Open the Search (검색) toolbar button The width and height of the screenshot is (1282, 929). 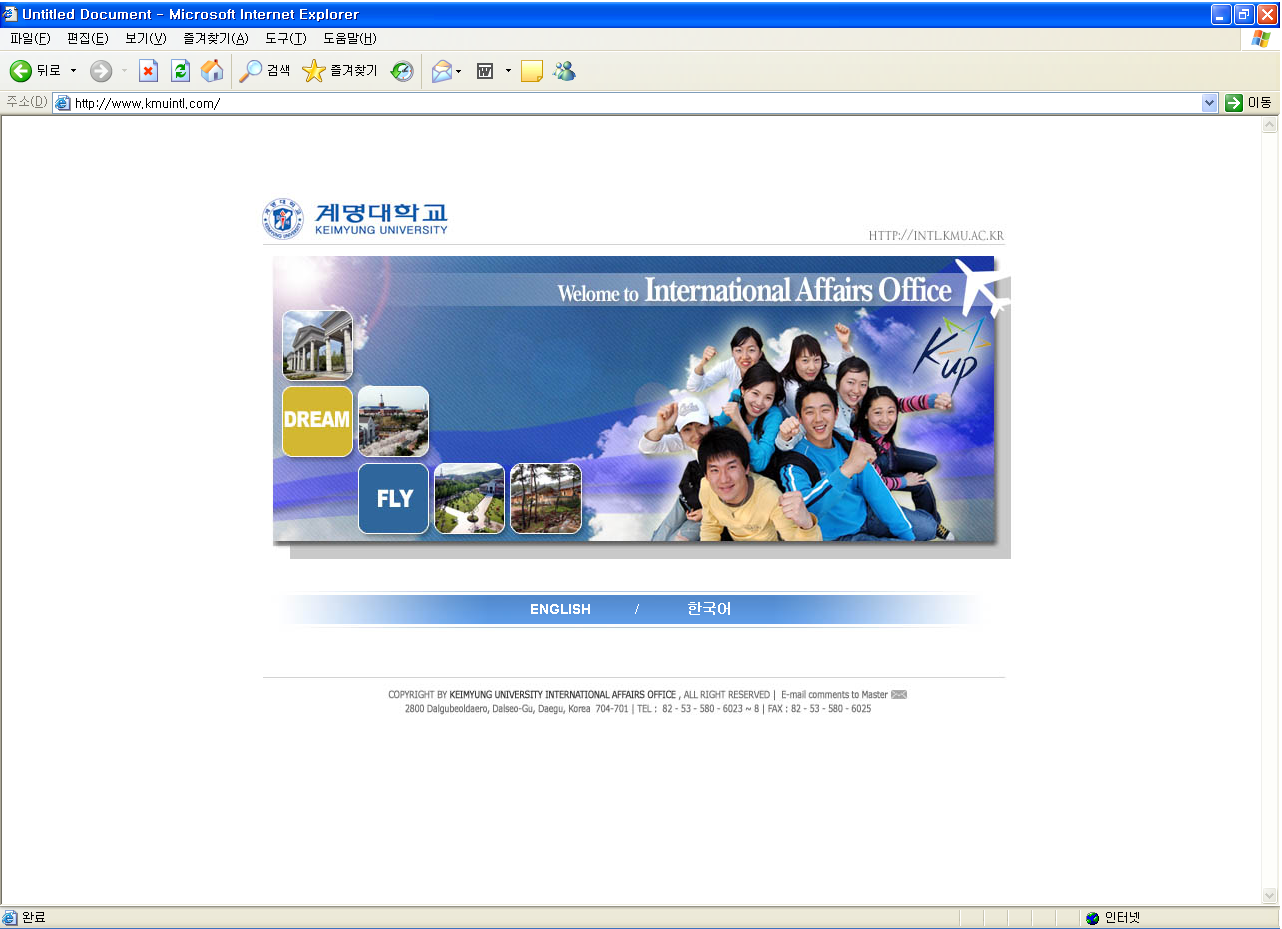(x=265, y=71)
